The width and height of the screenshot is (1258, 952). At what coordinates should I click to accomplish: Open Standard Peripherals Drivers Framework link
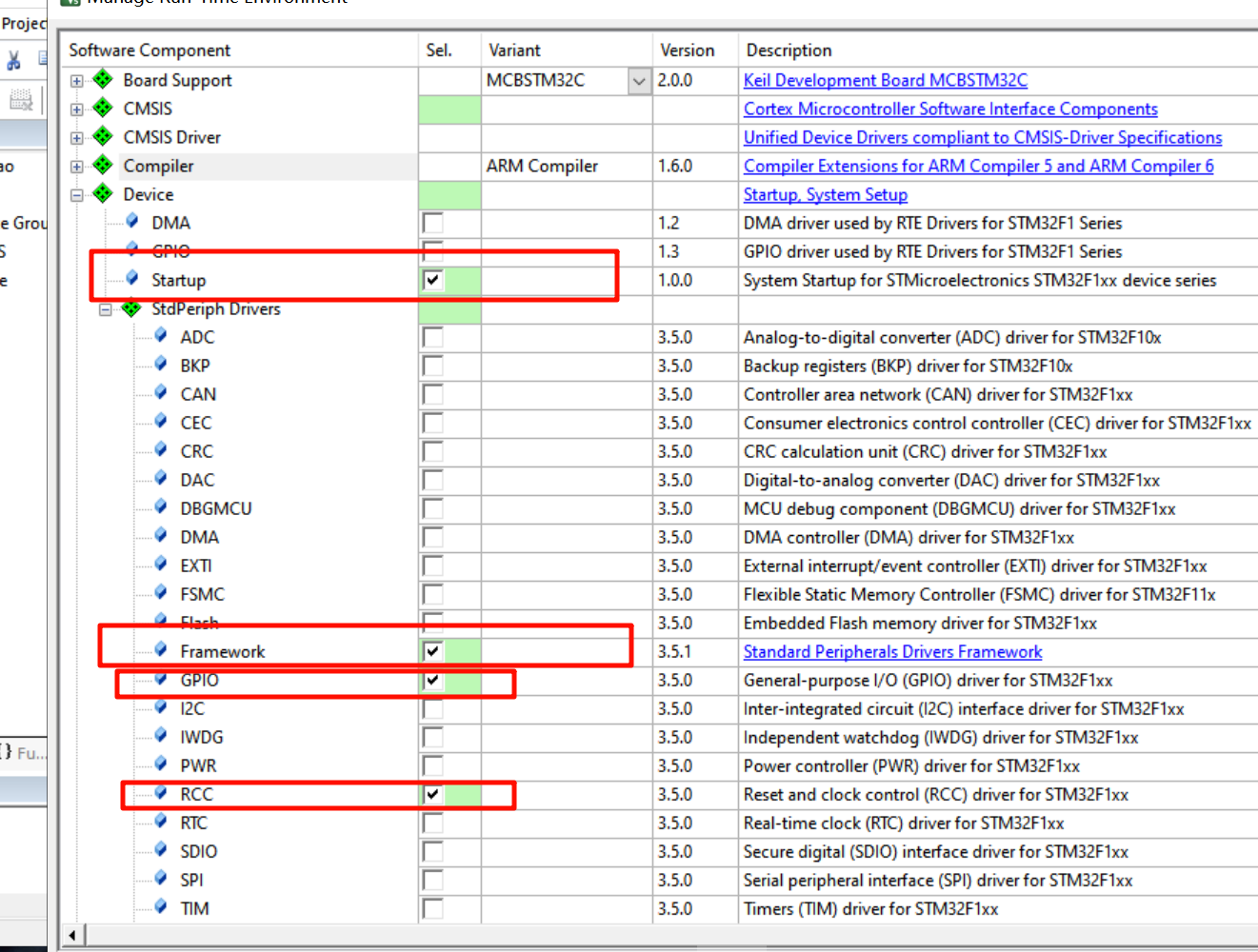pyautogui.click(x=892, y=651)
